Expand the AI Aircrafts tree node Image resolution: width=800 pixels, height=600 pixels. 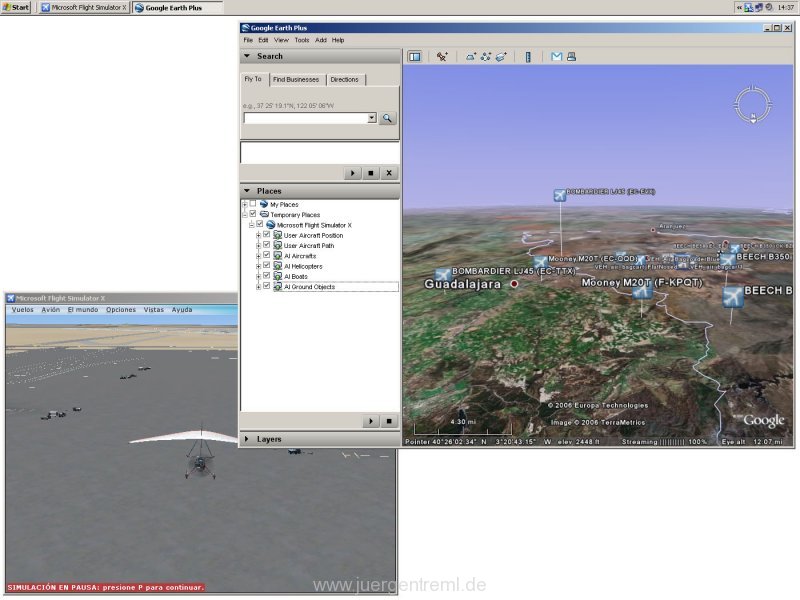(258, 256)
